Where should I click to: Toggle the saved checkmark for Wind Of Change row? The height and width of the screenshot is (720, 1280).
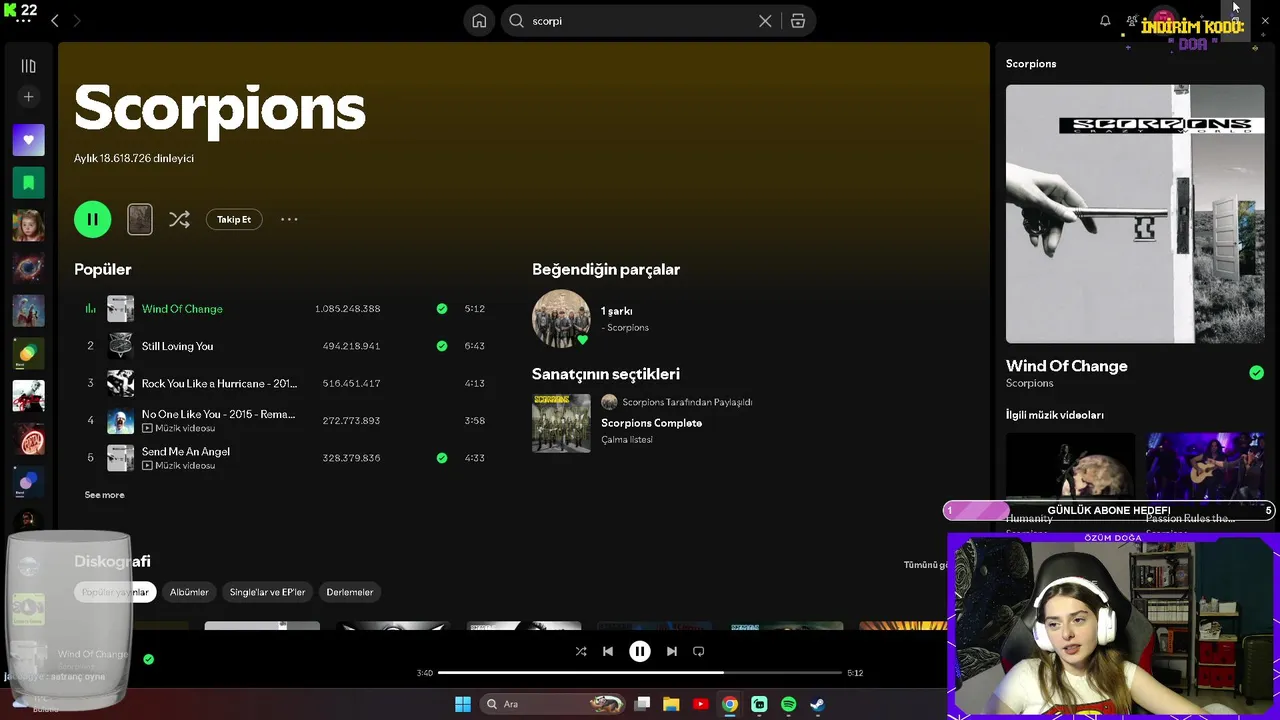coord(442,309)
